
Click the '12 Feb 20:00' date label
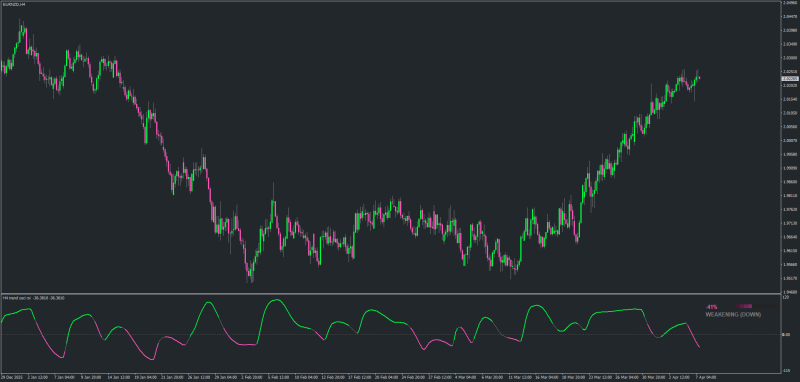pos(333,377)
